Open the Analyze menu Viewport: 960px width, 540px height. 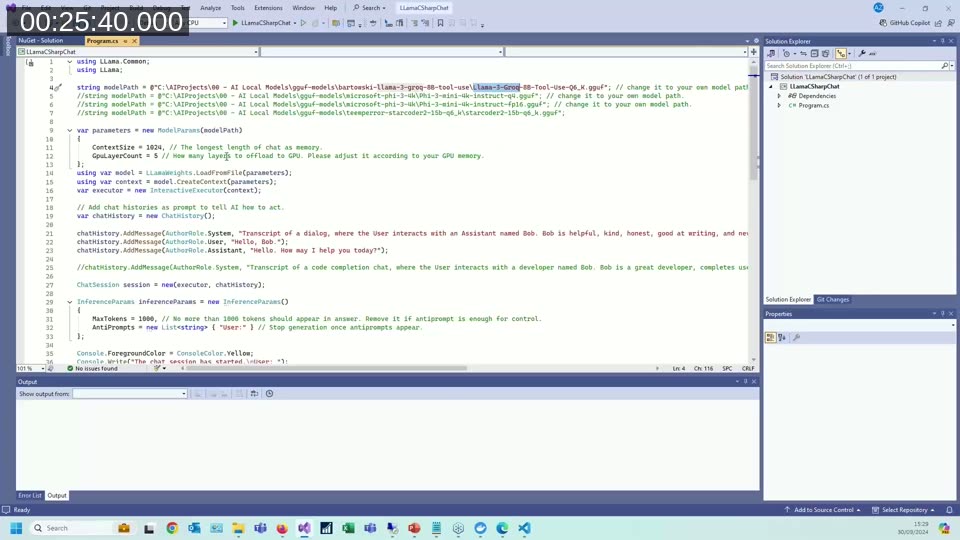point(211,8)
